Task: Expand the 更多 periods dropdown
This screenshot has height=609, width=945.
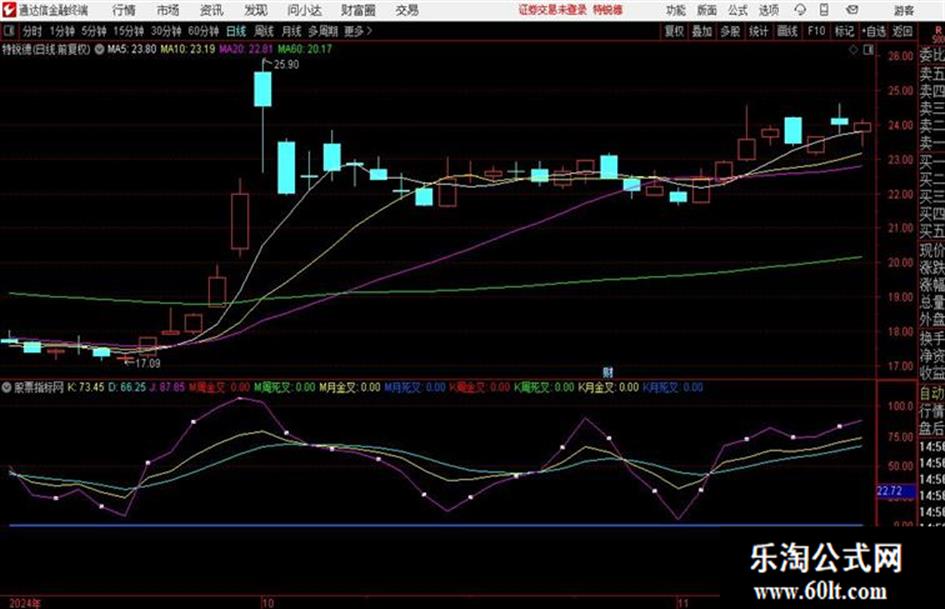Action: tap(358, 31)
